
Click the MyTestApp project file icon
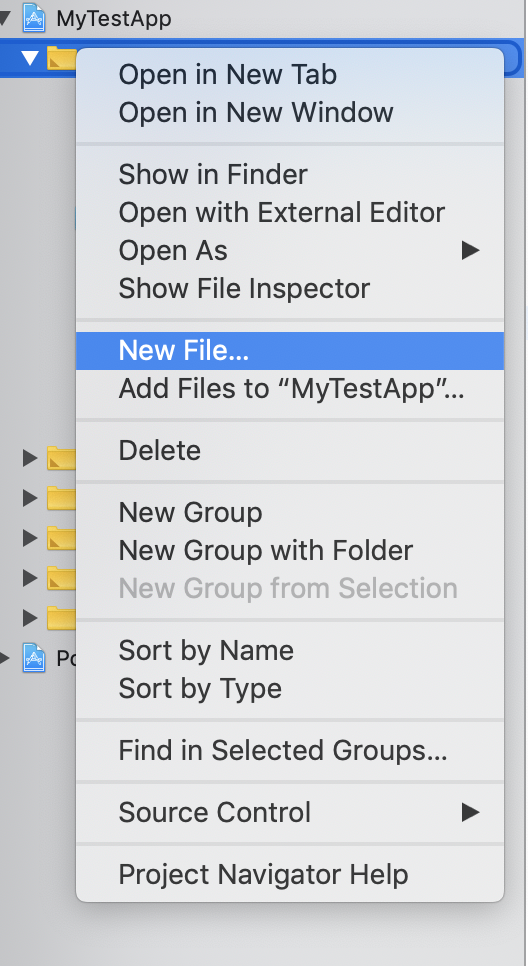tap(34, 18)
